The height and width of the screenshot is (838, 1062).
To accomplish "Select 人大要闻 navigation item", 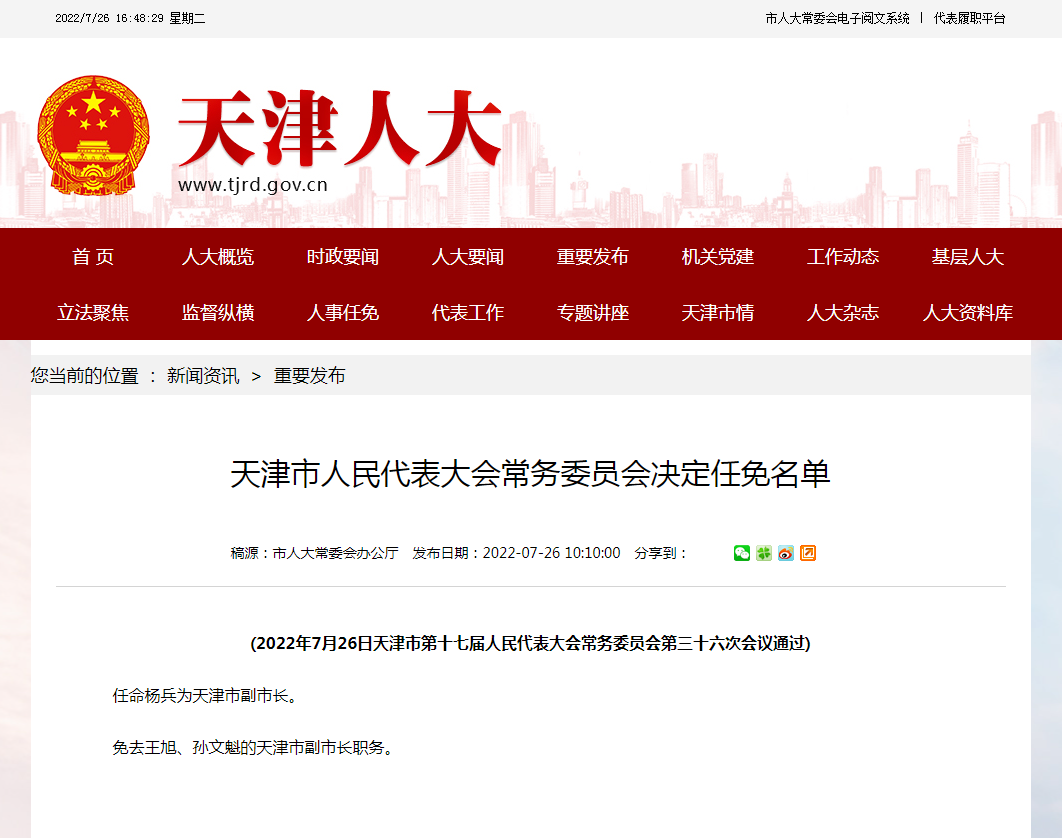I will point(468,257).
